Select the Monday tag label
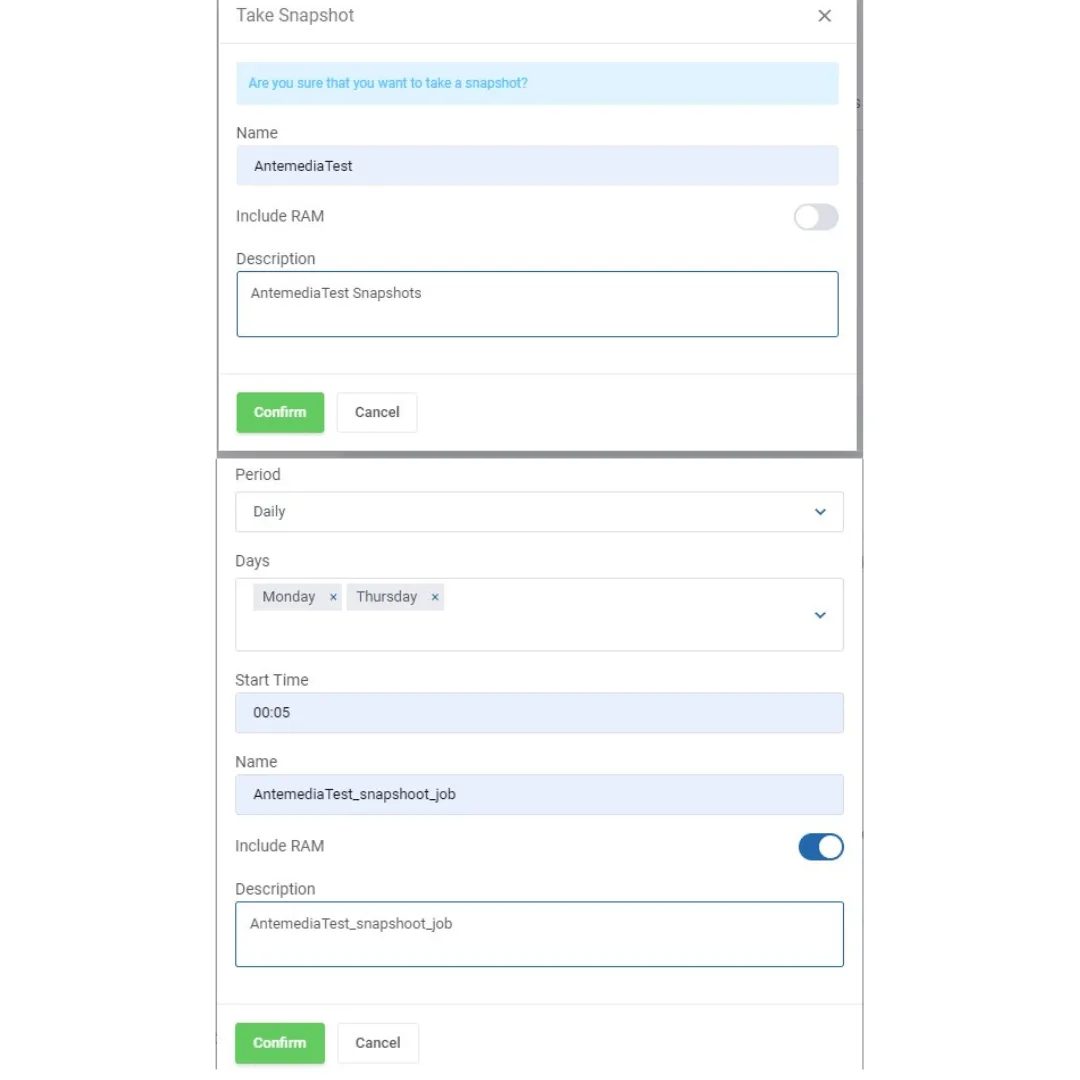1080x1080 pixels. 288,597
